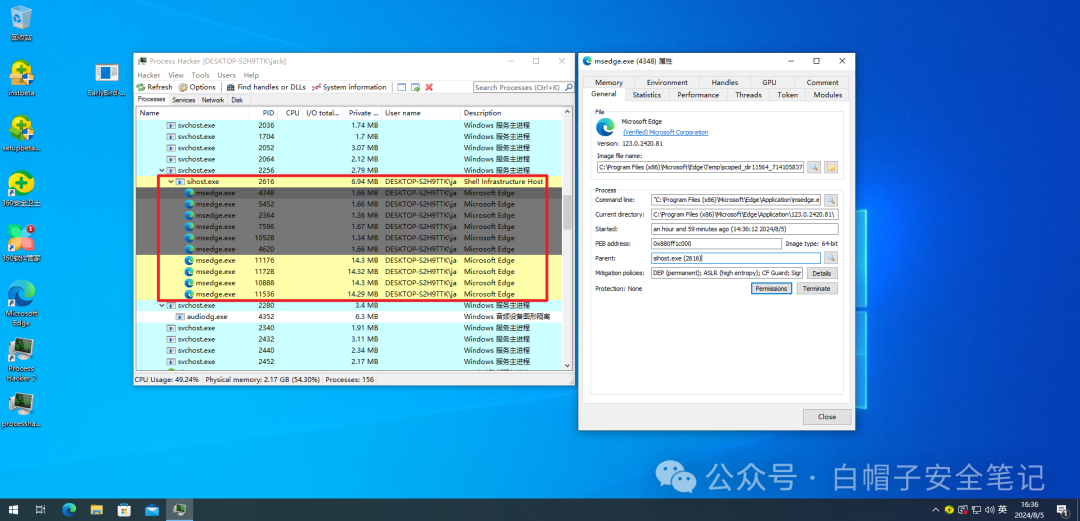Click the Permissions button

tap(771, 289)
